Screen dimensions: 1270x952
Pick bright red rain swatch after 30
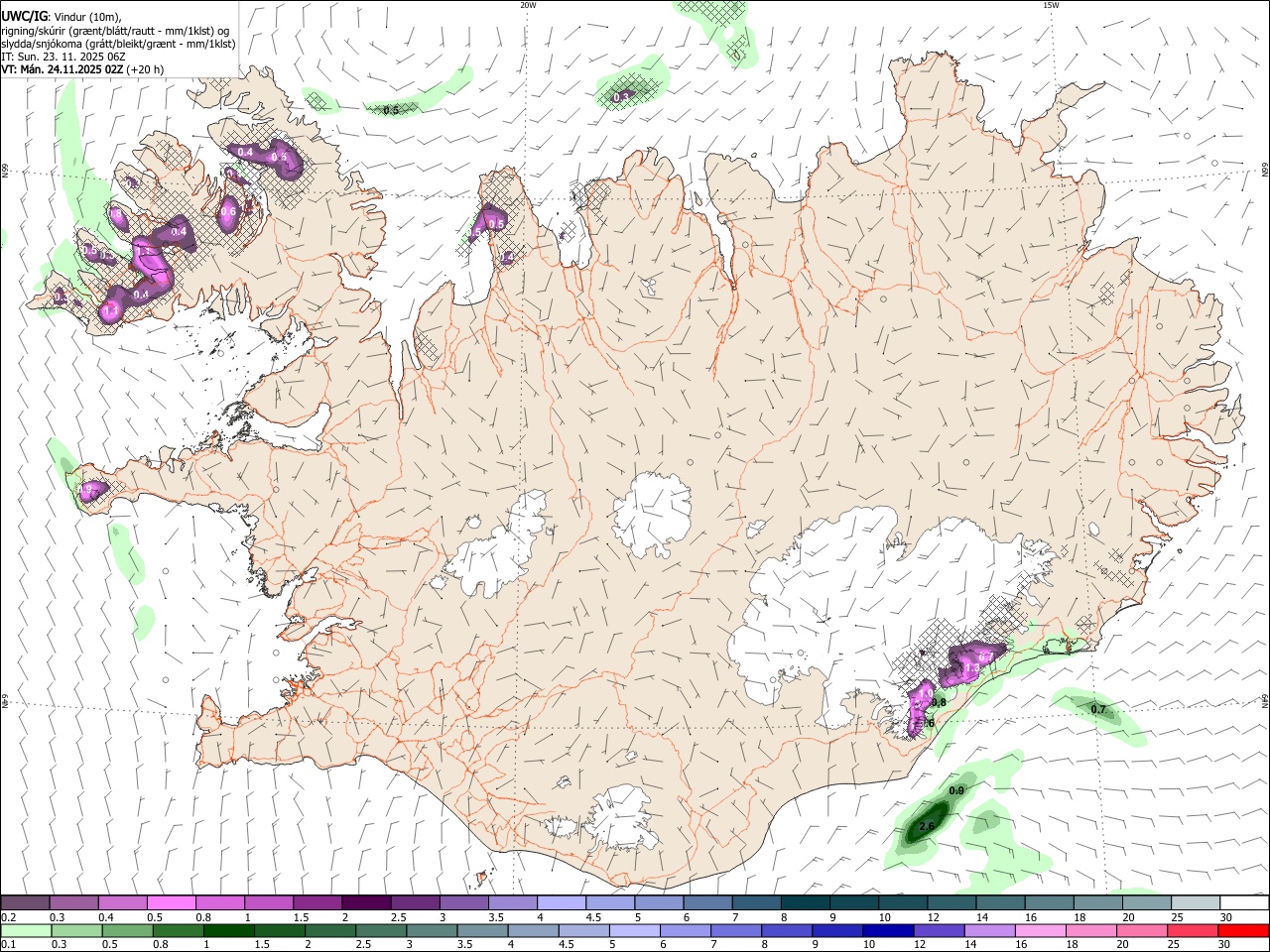(x=1243, y=930)
